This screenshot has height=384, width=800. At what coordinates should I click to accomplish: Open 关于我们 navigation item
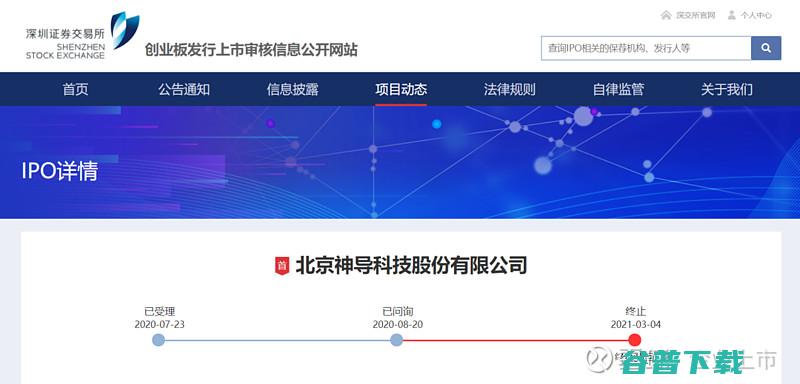click(x=727, y=89)
